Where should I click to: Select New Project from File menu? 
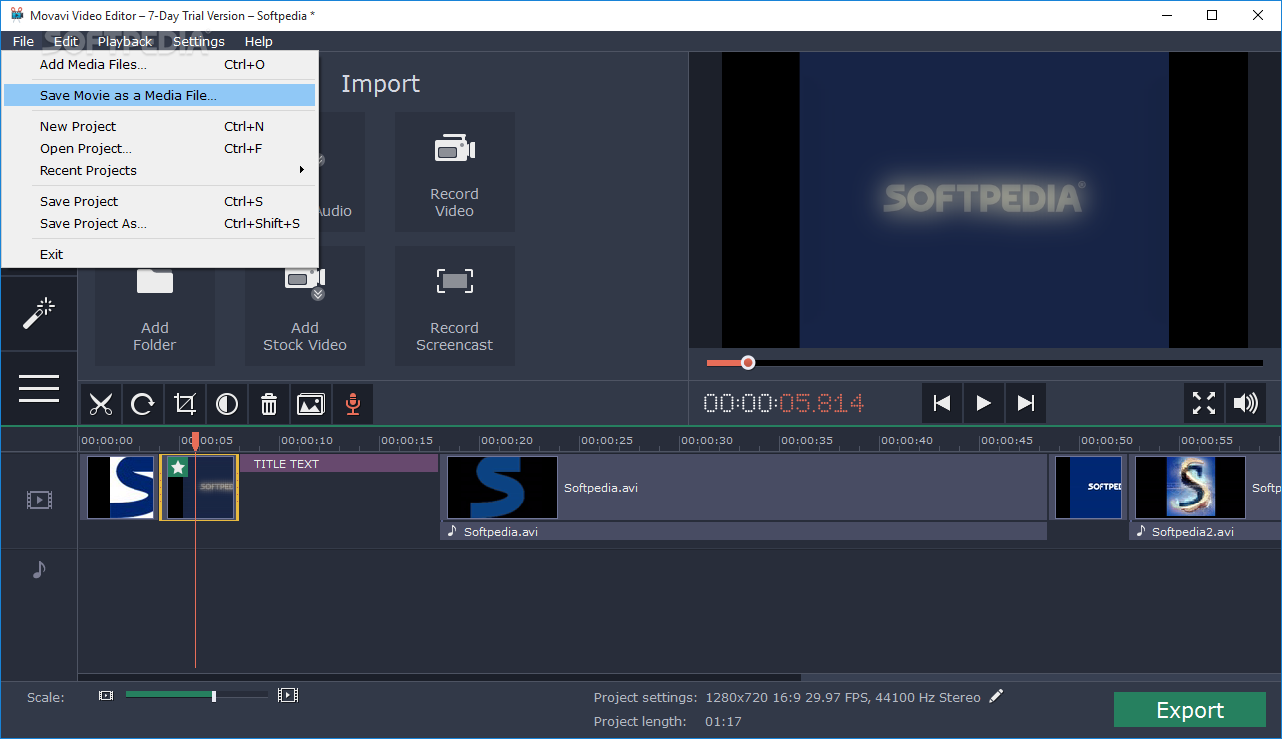160,127
